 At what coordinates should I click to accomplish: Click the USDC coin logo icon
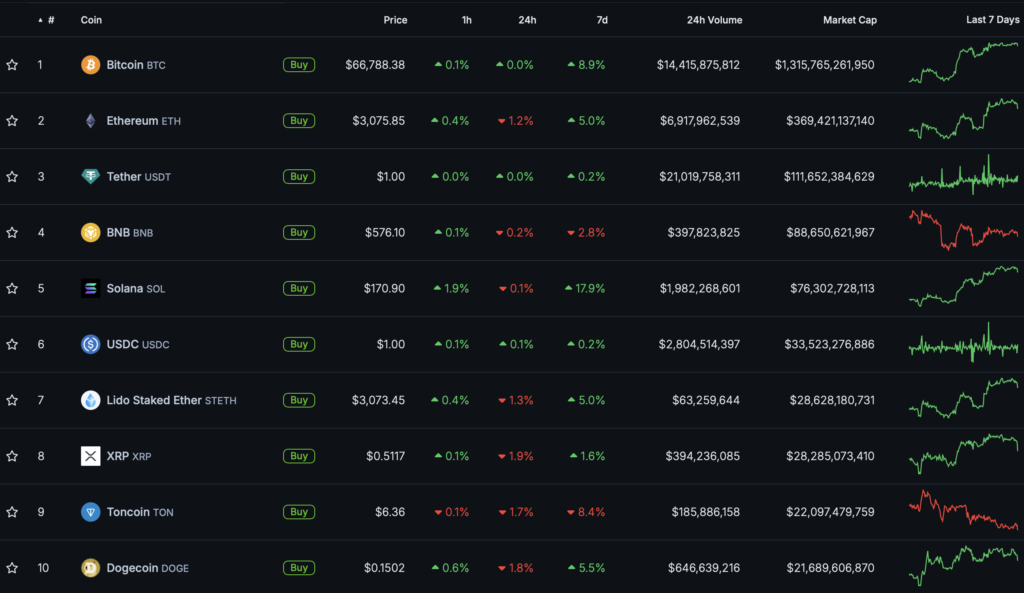[90, 345]
